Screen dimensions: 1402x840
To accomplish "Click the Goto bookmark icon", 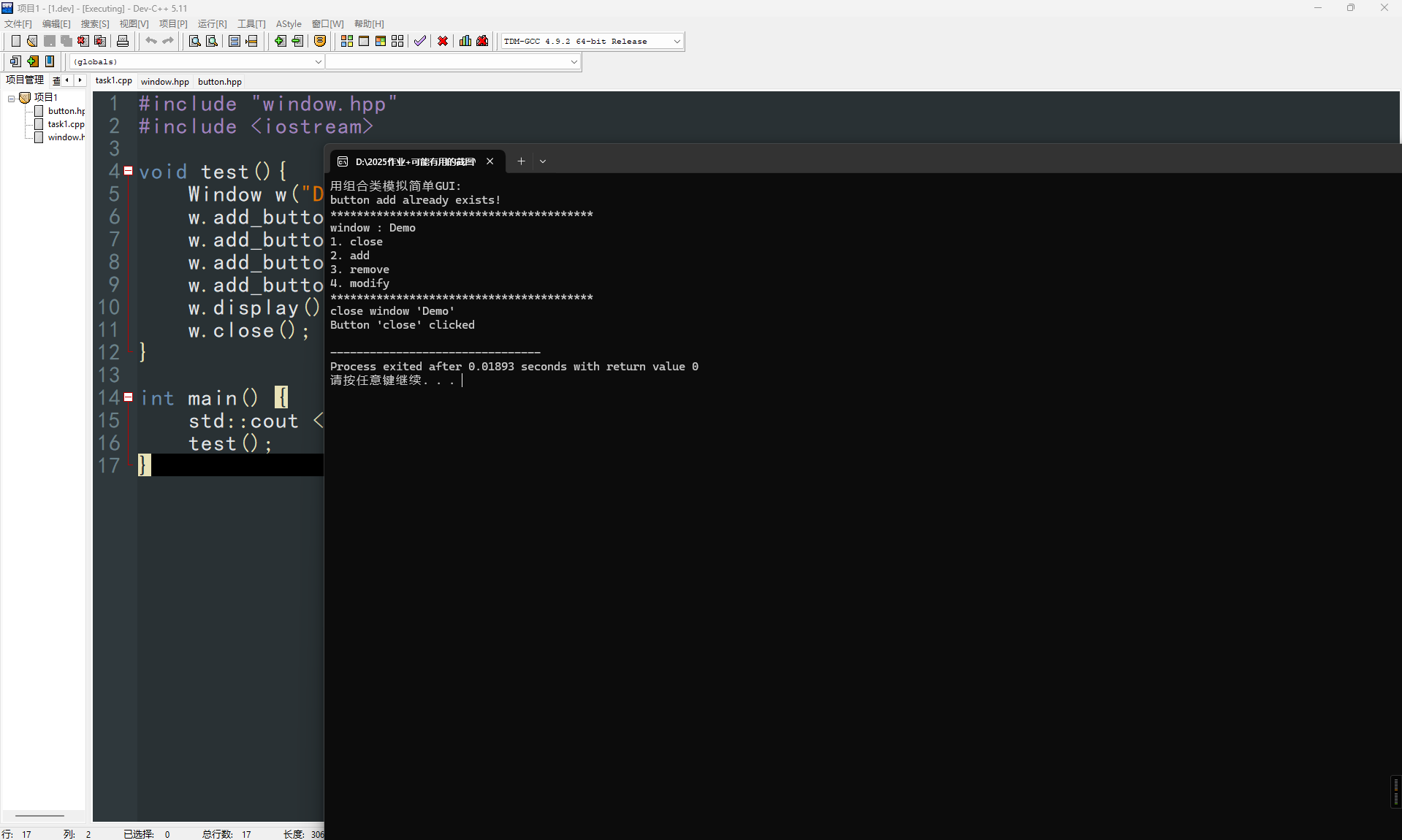I will point(50,61).
